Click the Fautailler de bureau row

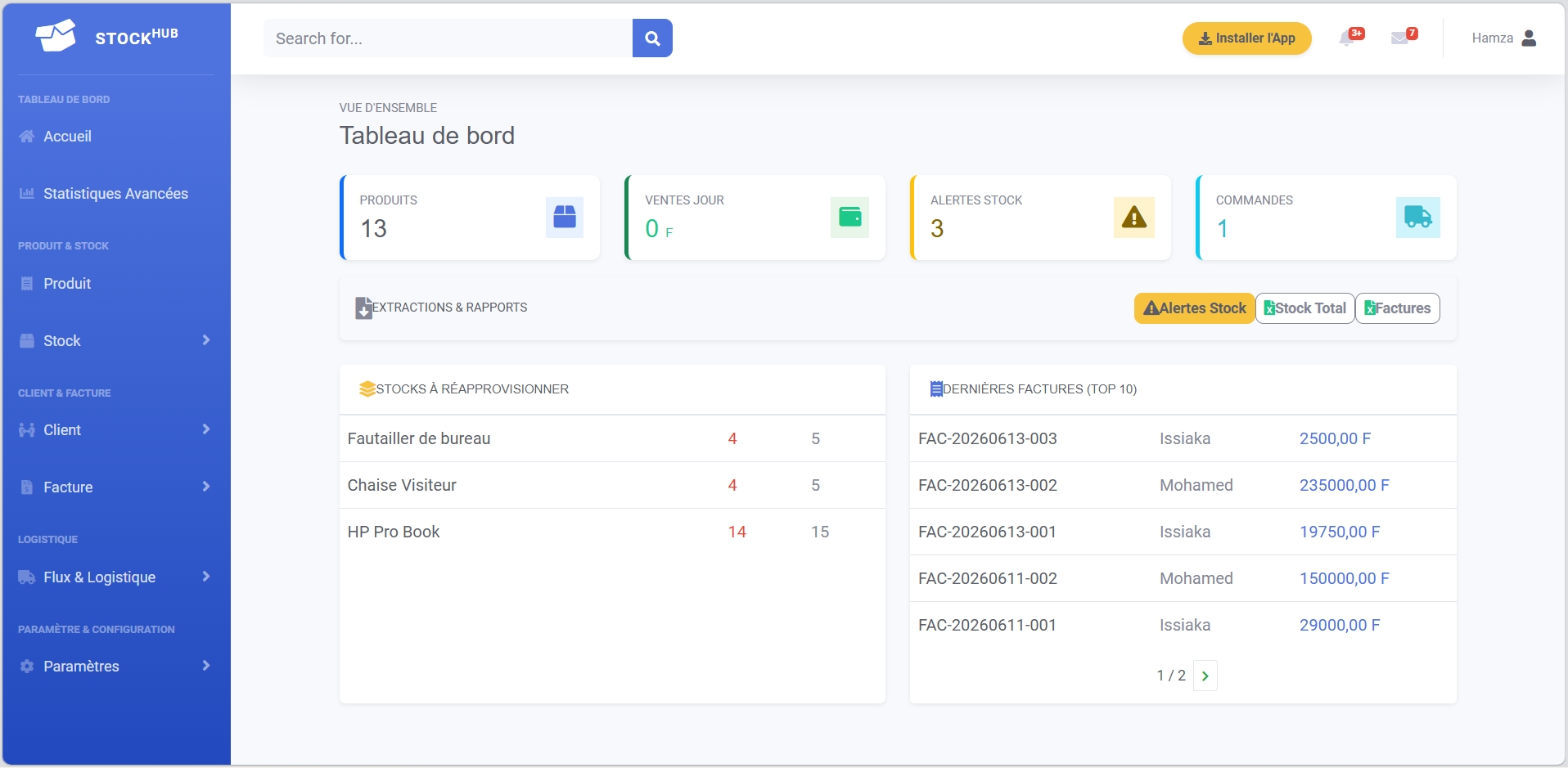coord(612,439)
